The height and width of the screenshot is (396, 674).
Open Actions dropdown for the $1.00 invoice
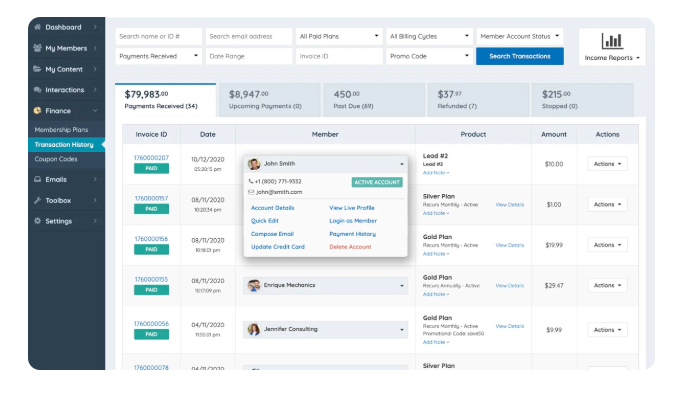(607, 204)
